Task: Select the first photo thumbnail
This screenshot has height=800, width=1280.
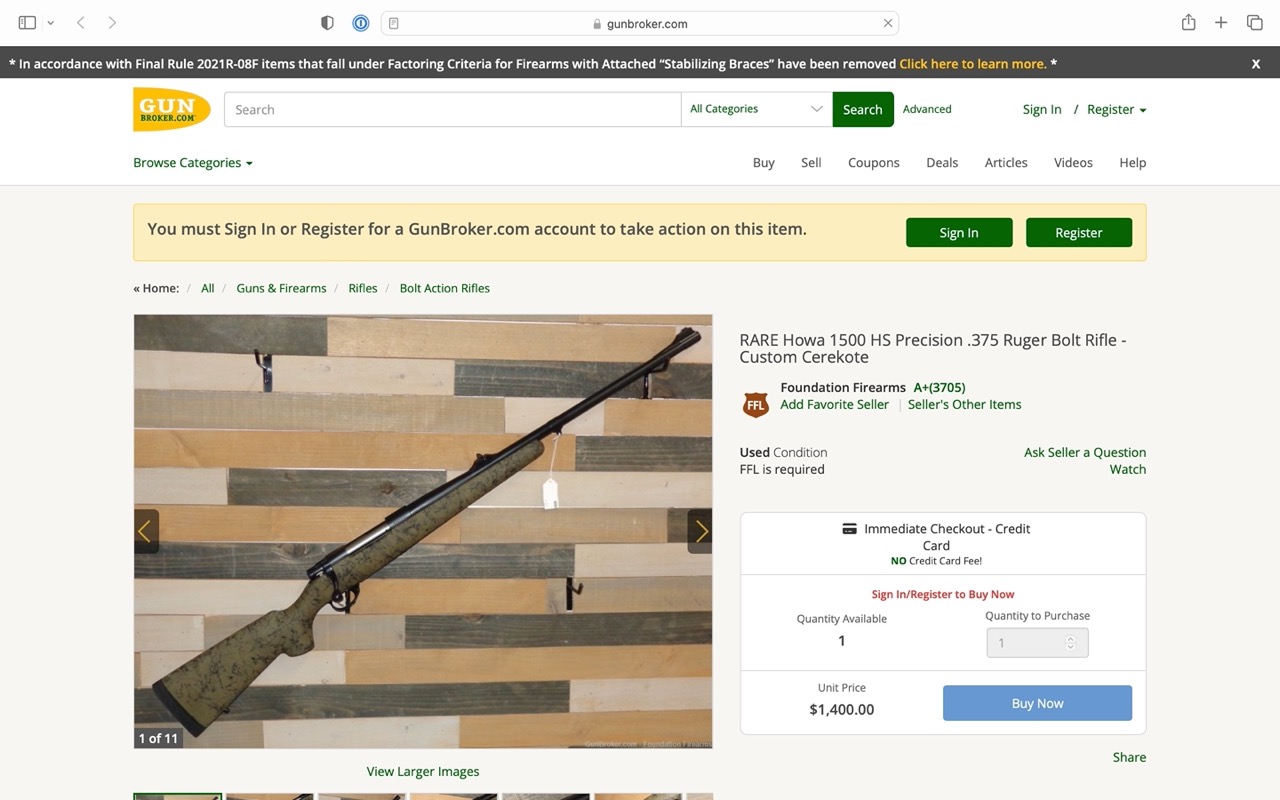Action: point(178,796)
